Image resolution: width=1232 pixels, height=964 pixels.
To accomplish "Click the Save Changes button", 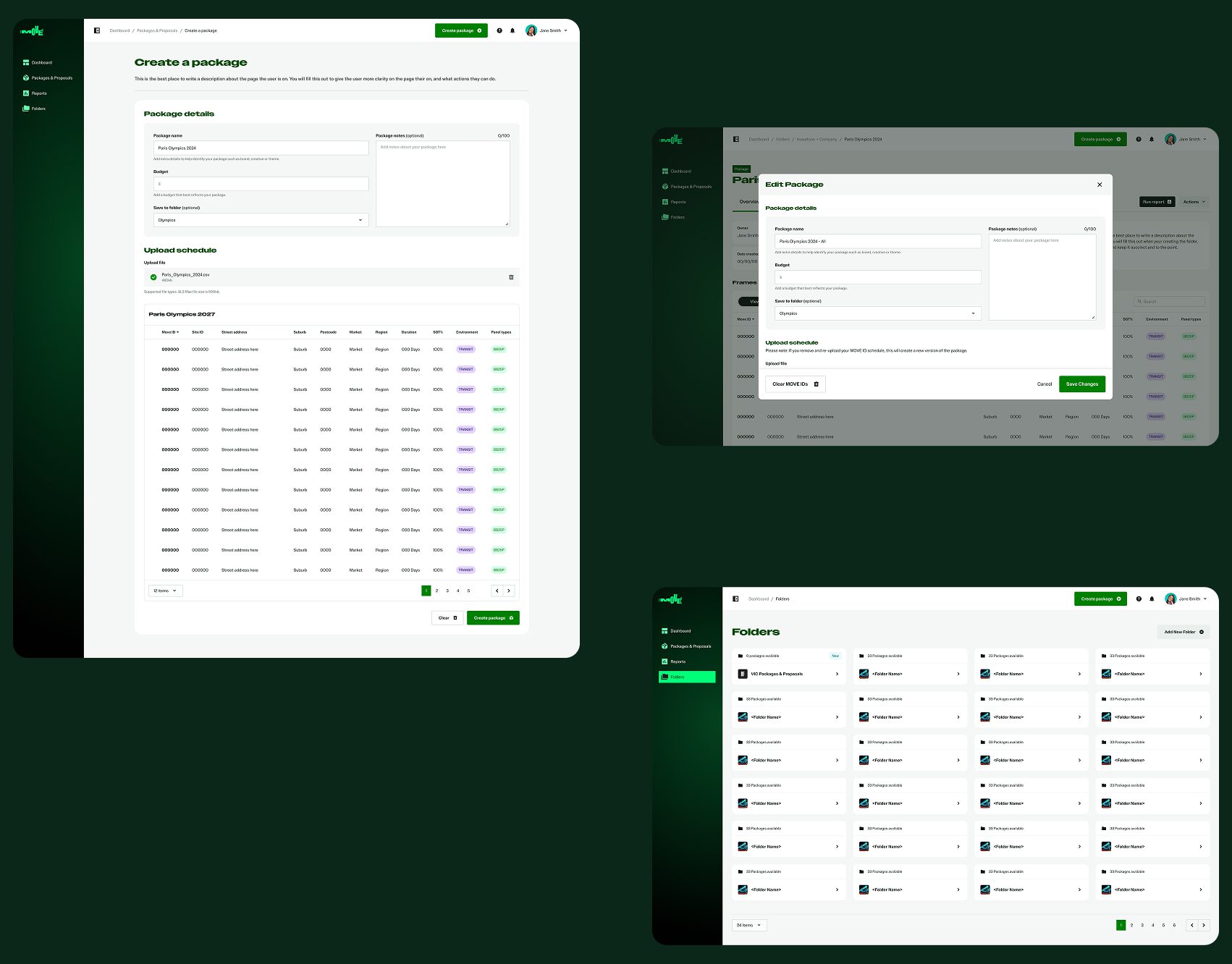I will tap(1081, 384).
